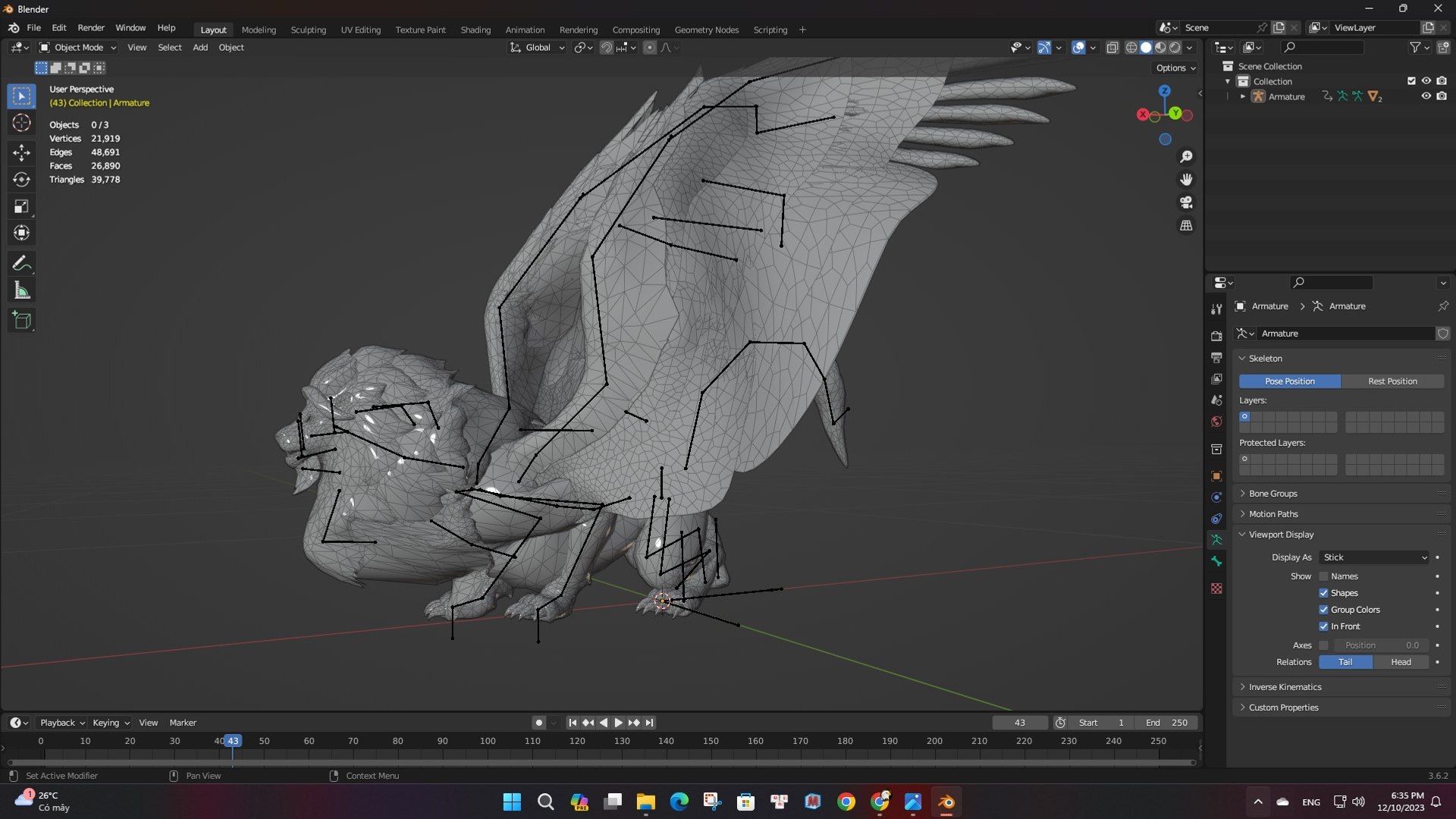
Task: Open Bone properties tab
Action: (x=1216, y=561)
